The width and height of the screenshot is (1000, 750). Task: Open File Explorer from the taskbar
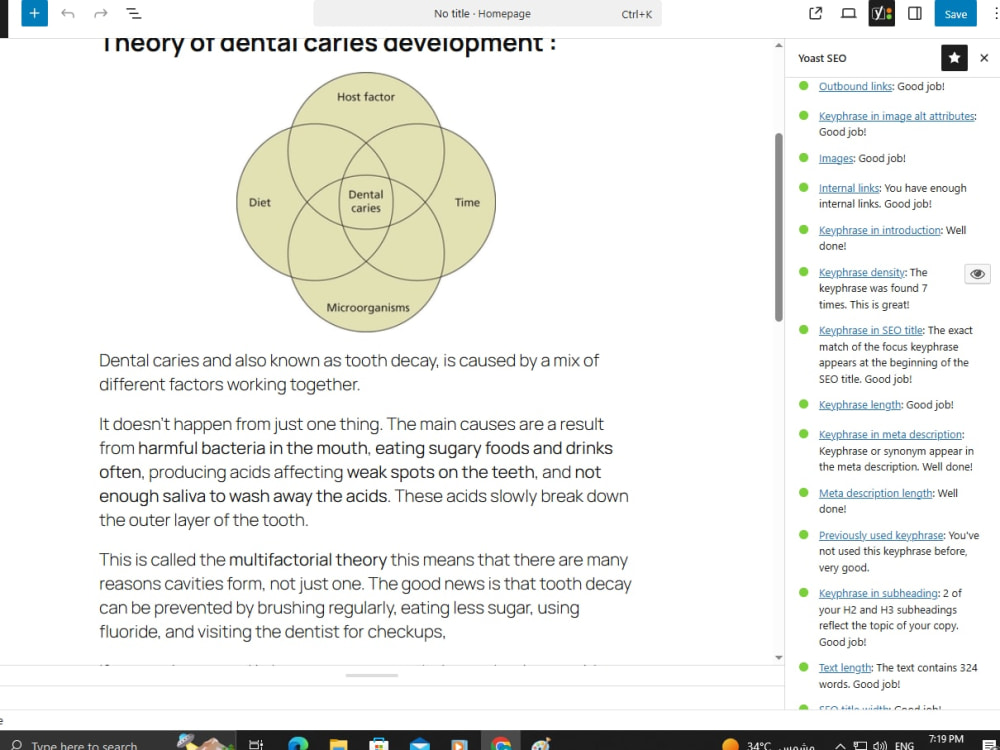click(338, 744)
